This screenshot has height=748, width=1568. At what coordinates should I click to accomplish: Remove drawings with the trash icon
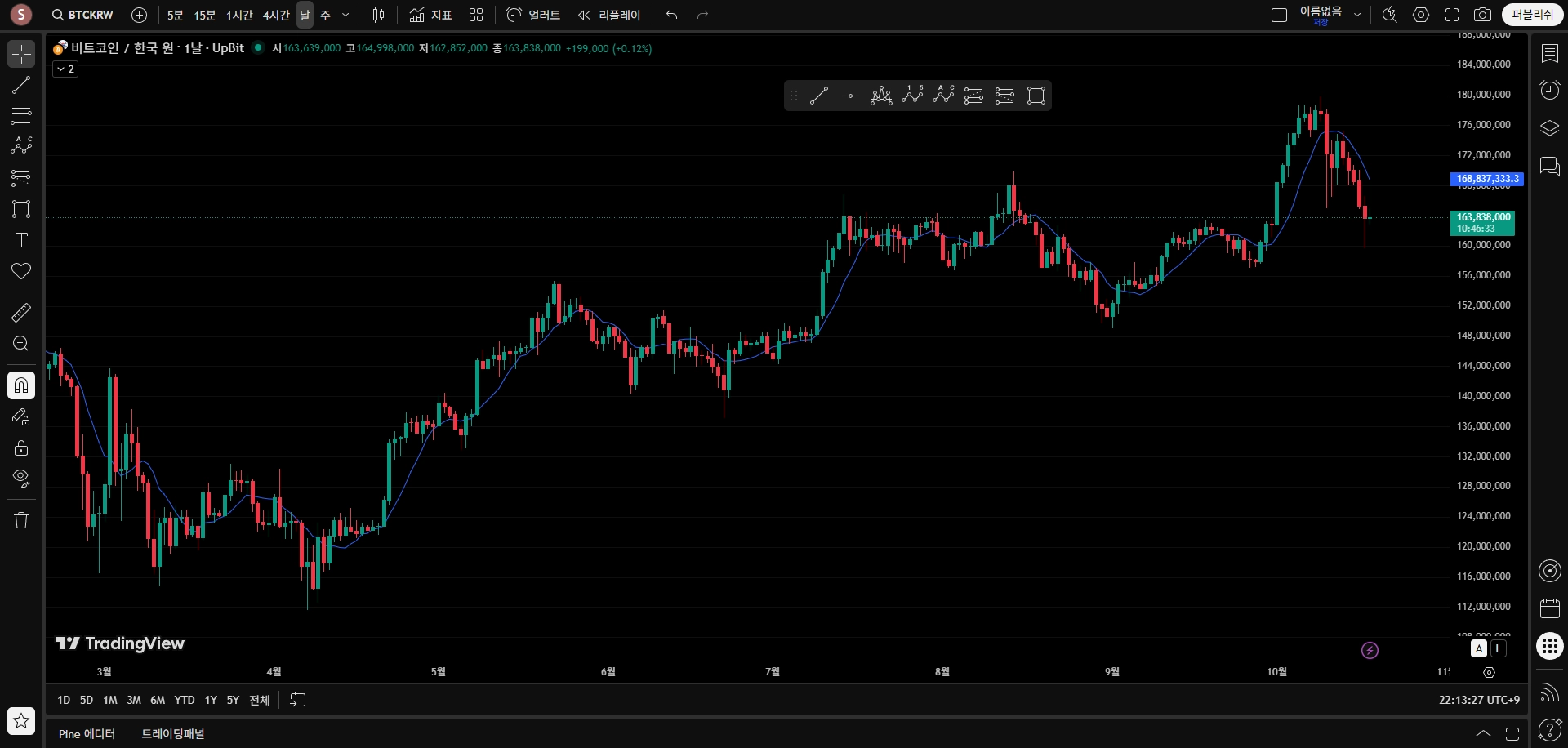pyautogui.click(x=21, y=520)
